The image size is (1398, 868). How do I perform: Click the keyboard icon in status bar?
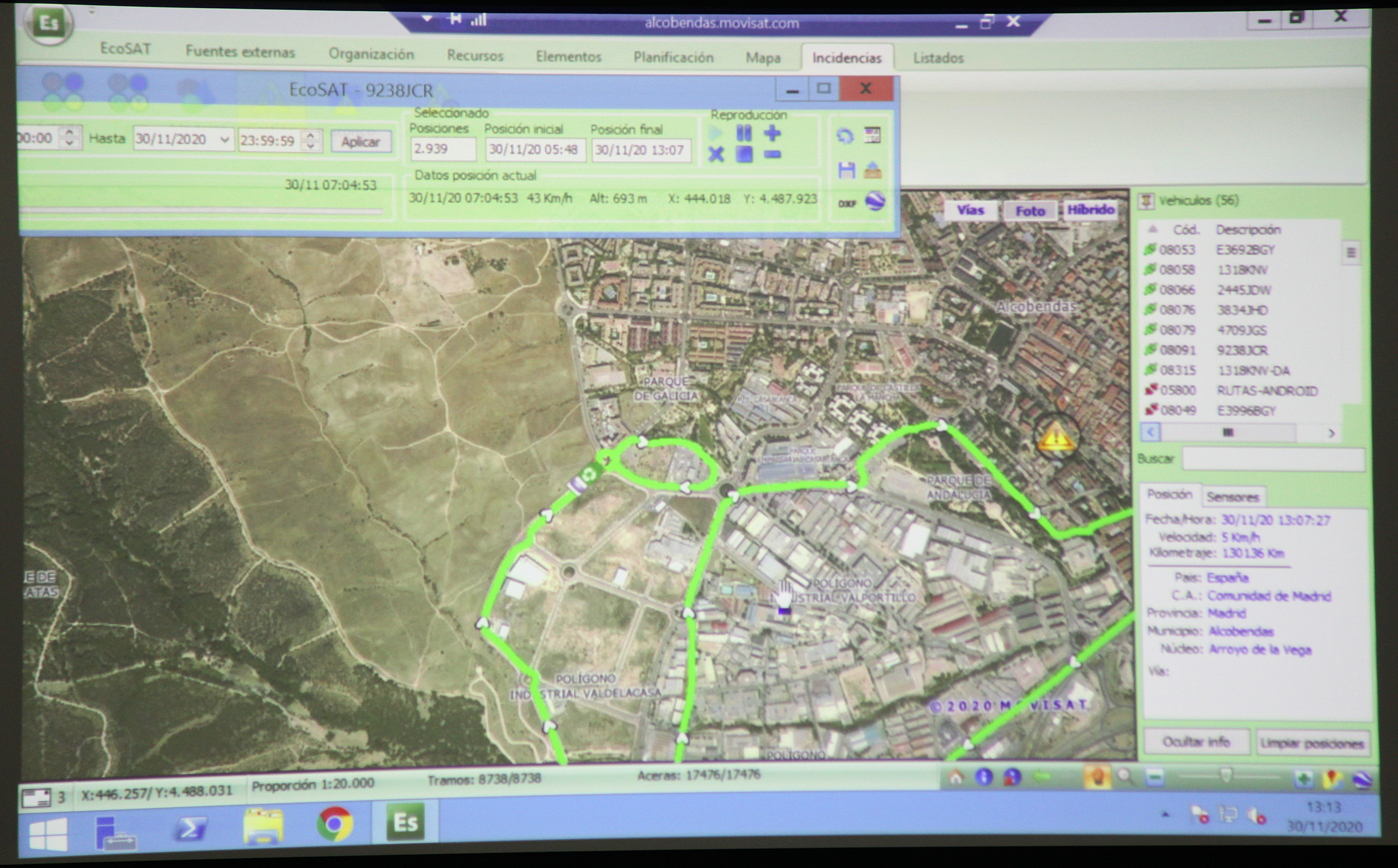(x=36, y=798)
